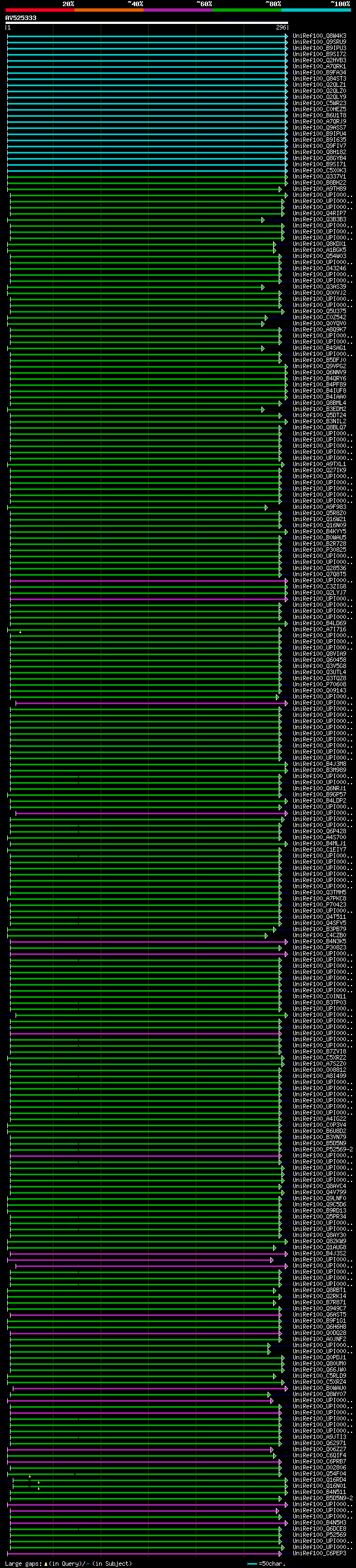Open hit UniRef100_Q4RIP7
This screenshot has height=1568, width=356.
pos(319,214)
